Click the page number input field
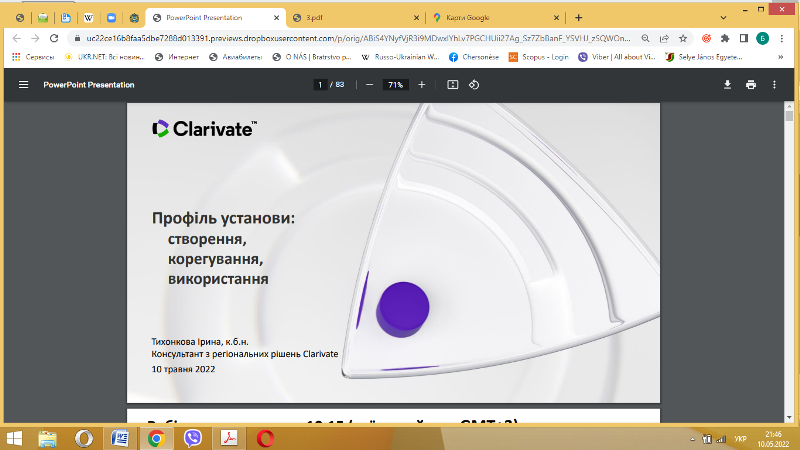800x450 pixels. 321,85
